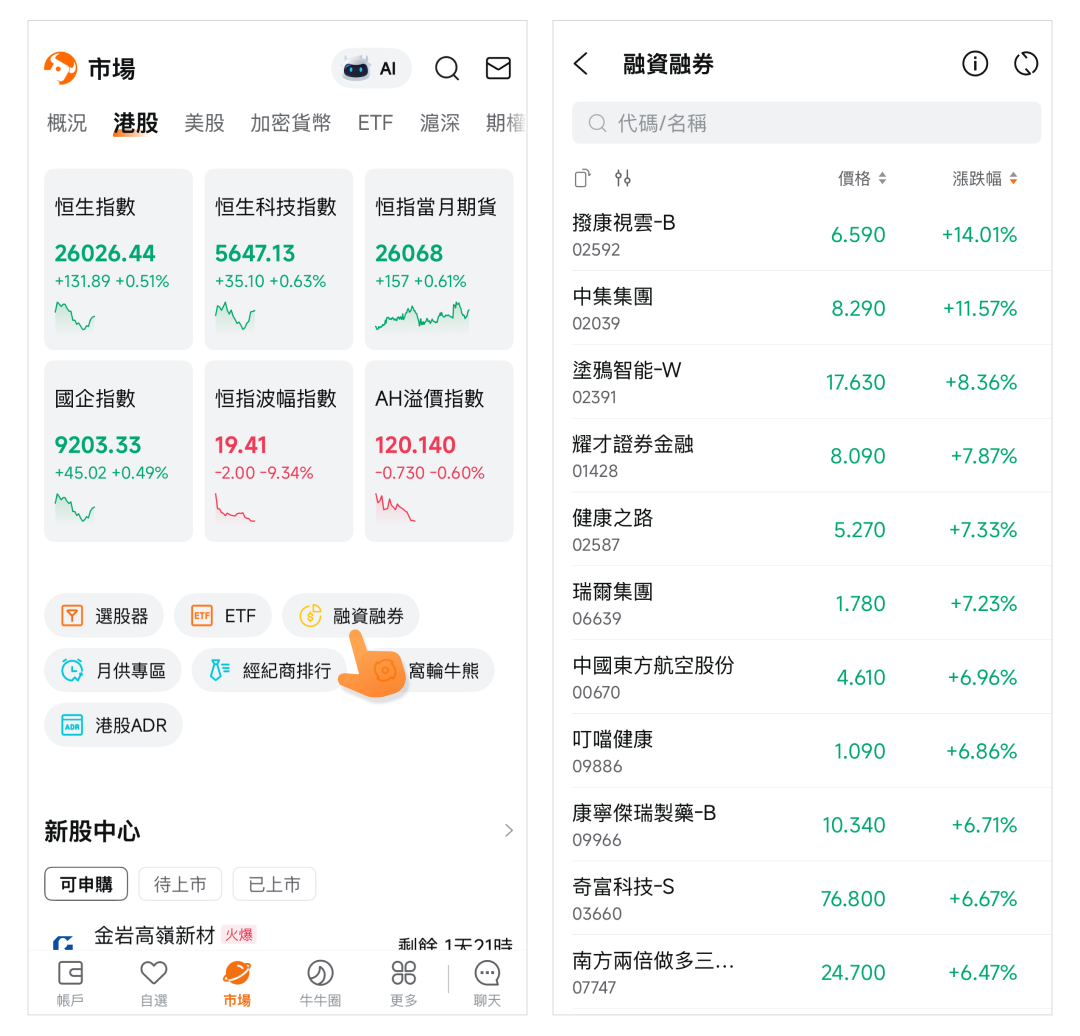
Task: Sort list by 價格 column
Action: click(861, 179)
